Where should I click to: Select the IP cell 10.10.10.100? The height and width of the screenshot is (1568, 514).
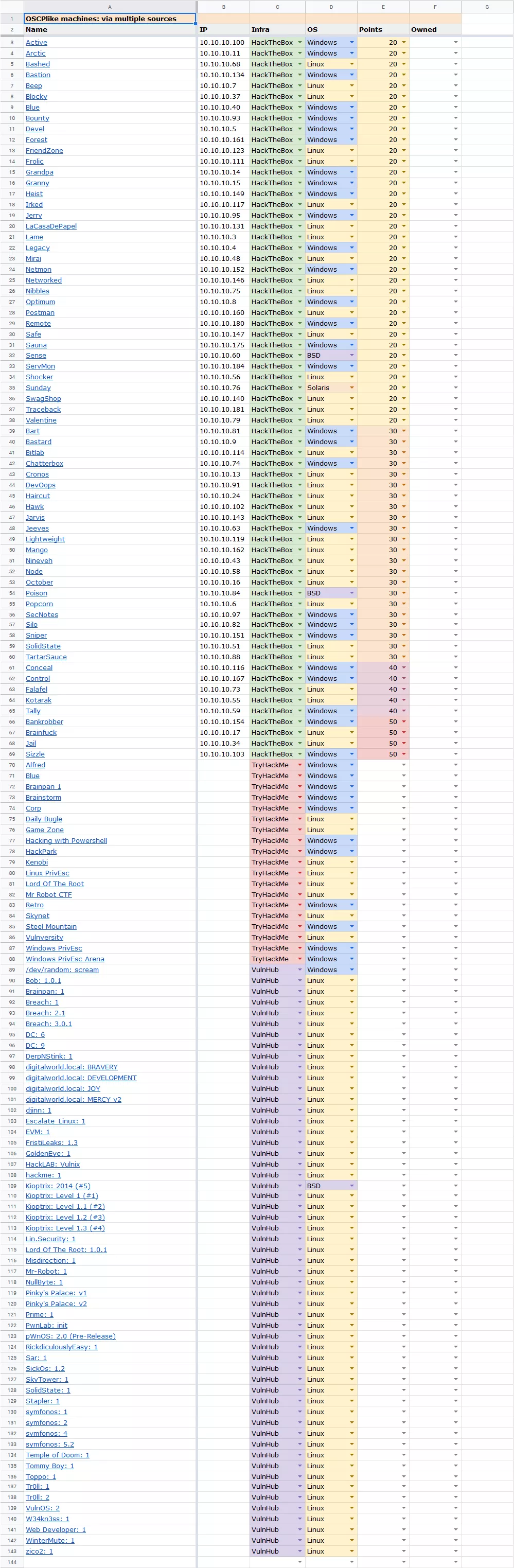222,43
